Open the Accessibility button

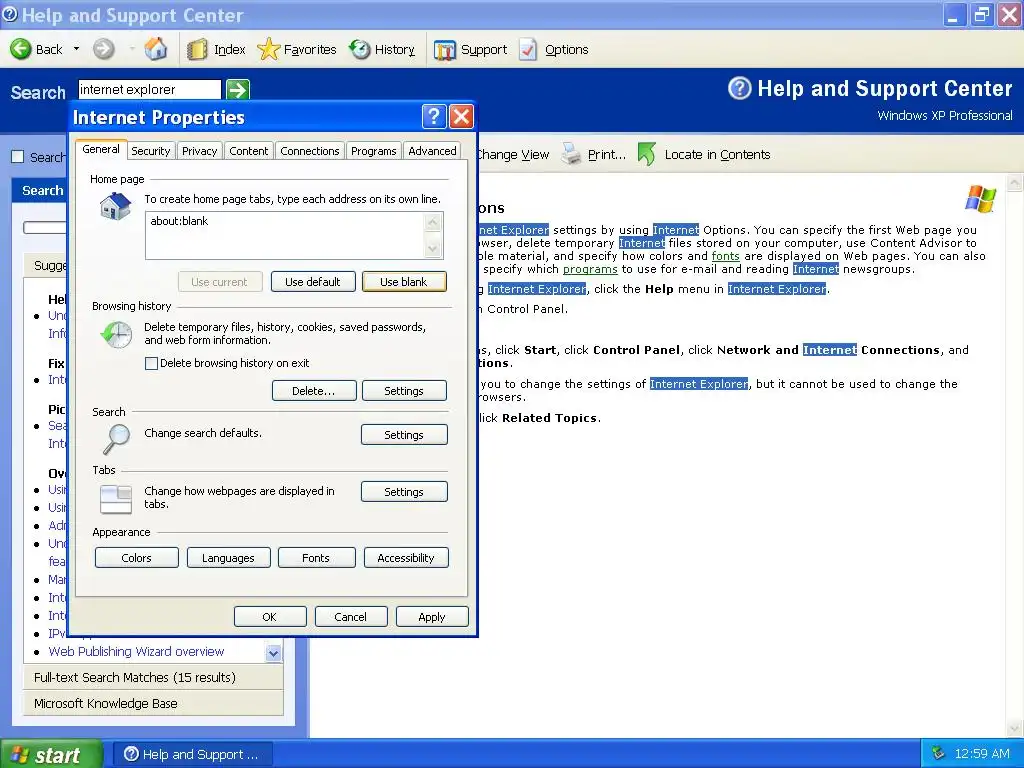pos(406,558)
